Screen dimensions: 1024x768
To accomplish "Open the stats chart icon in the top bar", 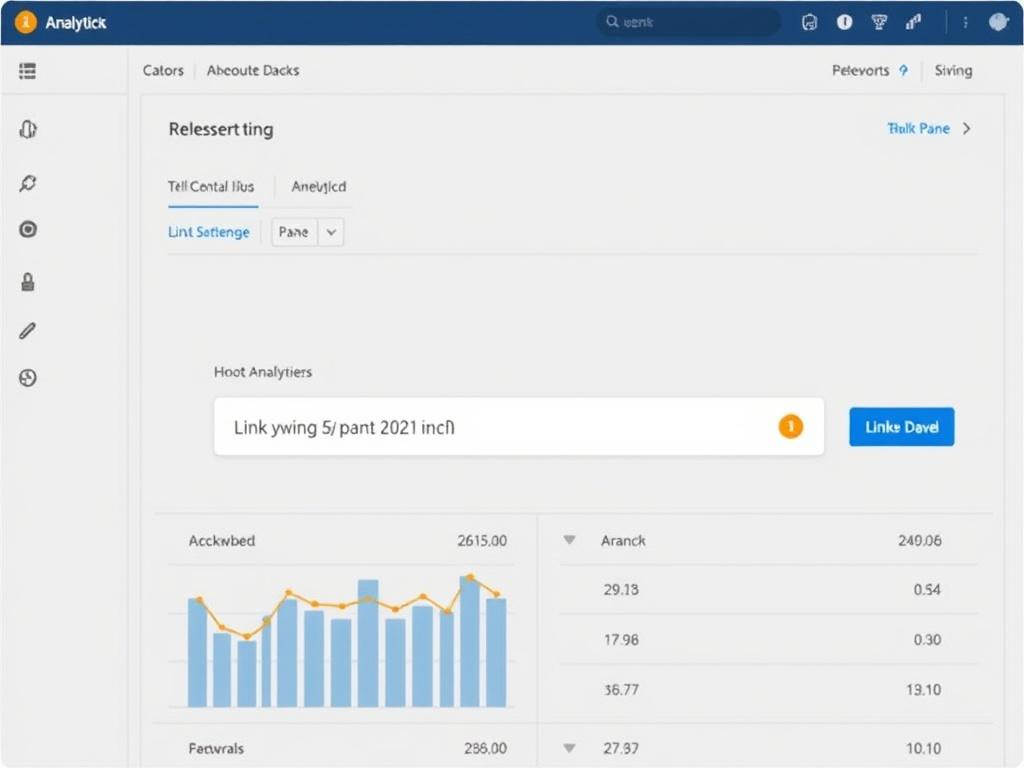I will point(913,21).
